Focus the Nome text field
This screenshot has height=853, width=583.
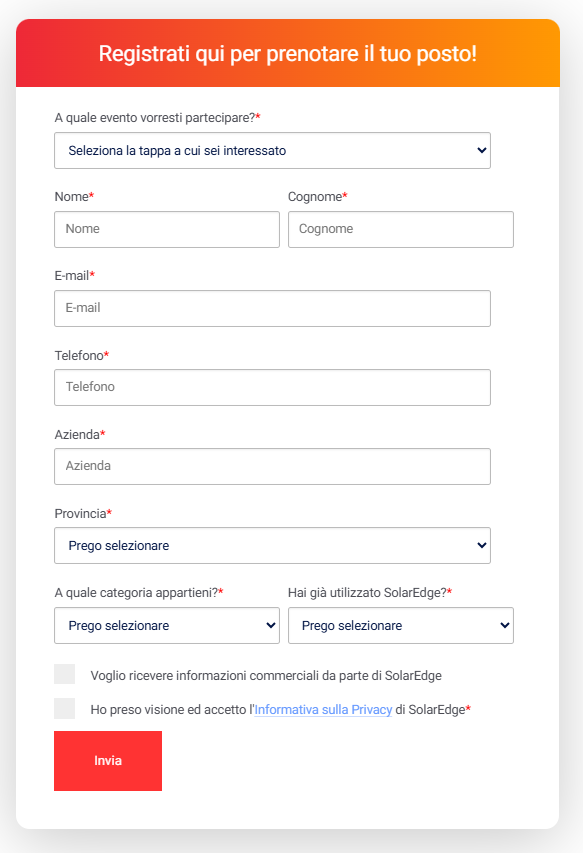pyautogui.click(x=167, y=230)
